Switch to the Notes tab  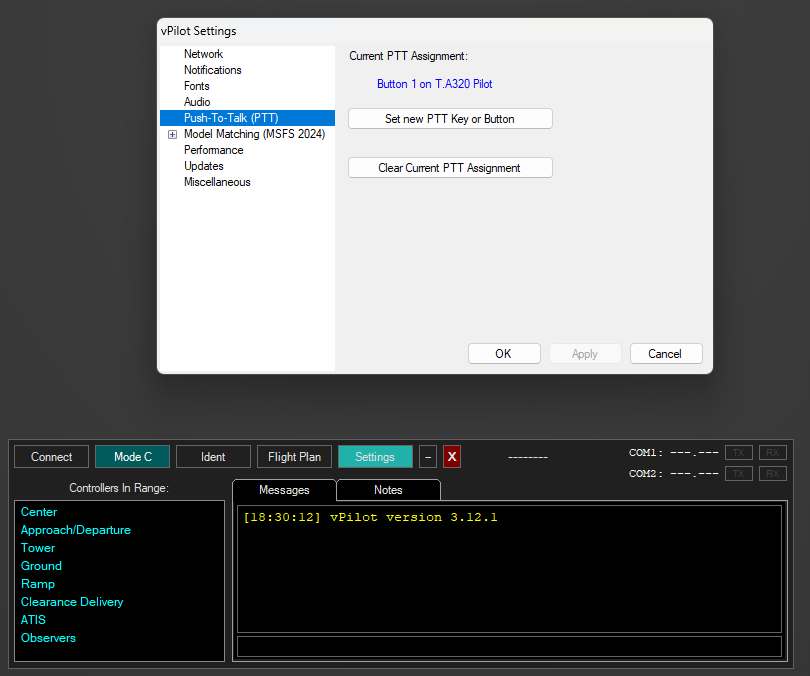point(388,490)
